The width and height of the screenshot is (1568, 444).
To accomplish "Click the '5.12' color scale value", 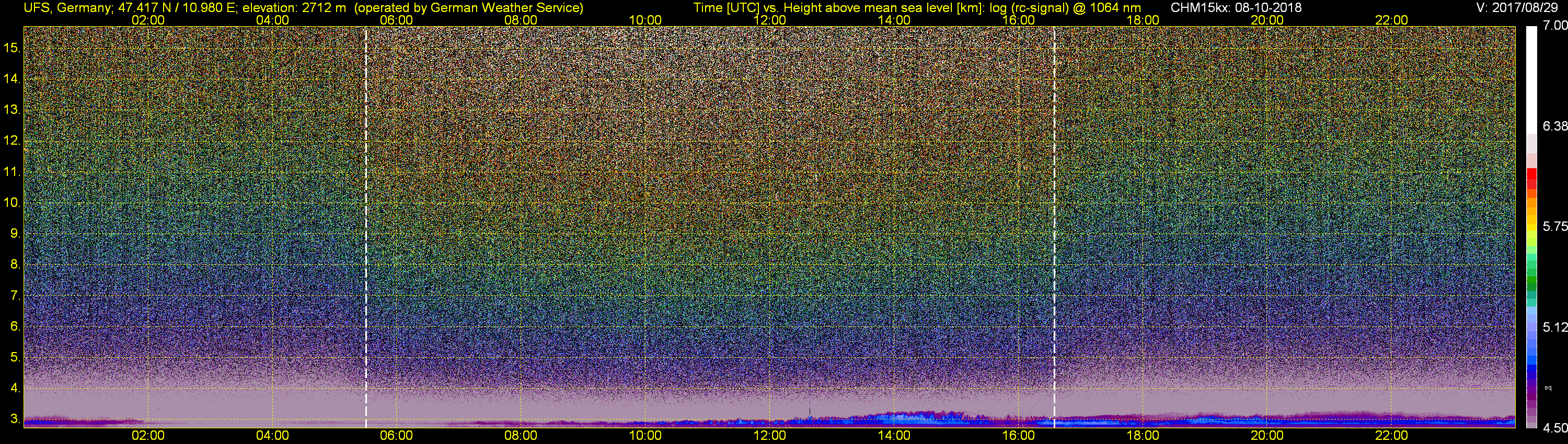I will coord(1554,327).
